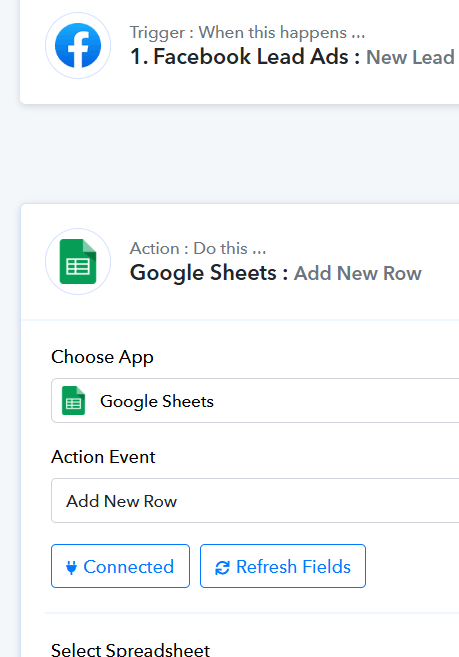The width and height of the screenshot is (459, 657).
Task: Open the Choose App dropdown showing Google Sheets
Action: (x=255, y=401)
